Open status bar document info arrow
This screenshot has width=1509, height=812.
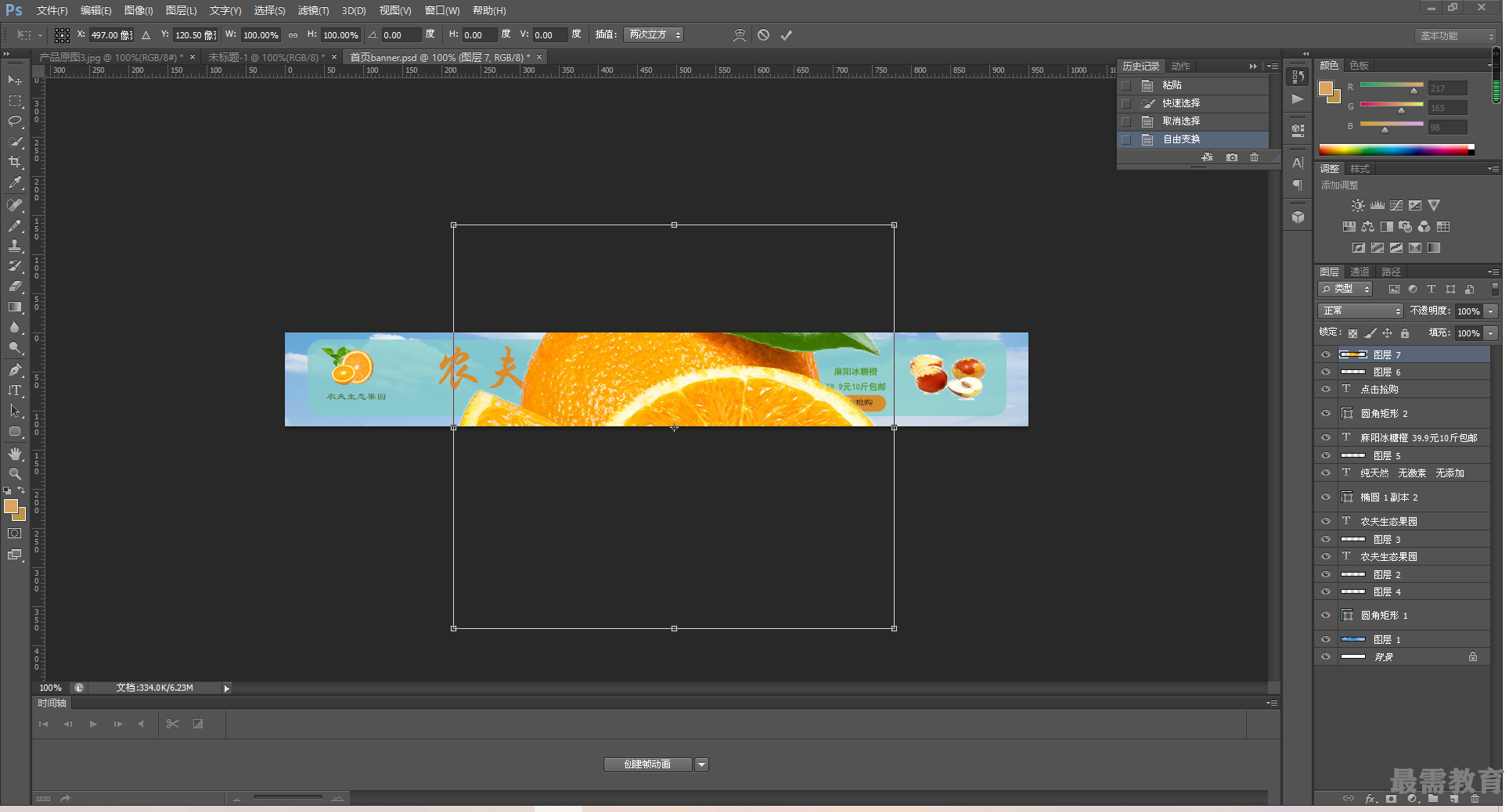[227, 688]
